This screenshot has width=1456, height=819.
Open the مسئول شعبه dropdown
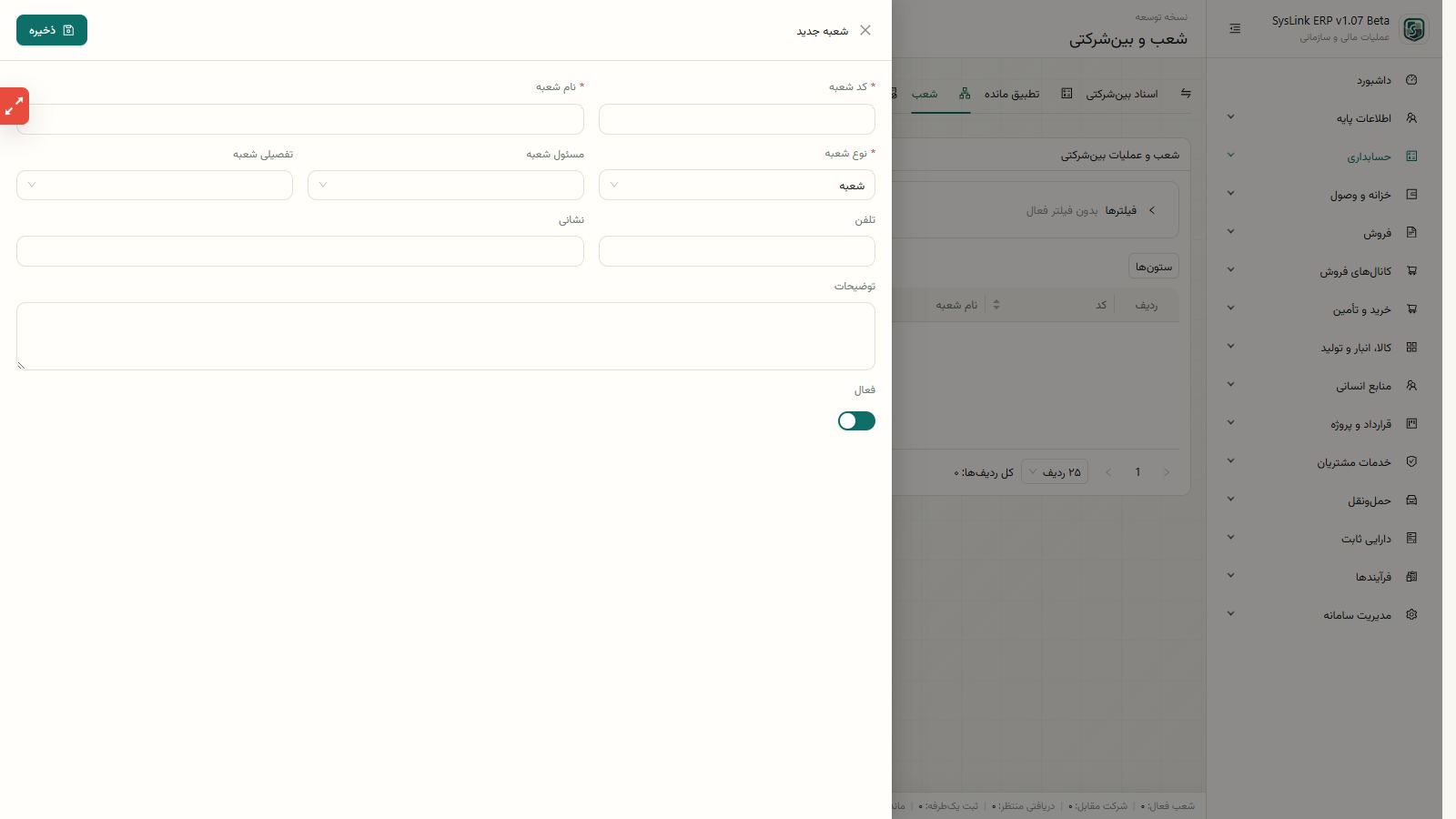click(x=446, y=185)
